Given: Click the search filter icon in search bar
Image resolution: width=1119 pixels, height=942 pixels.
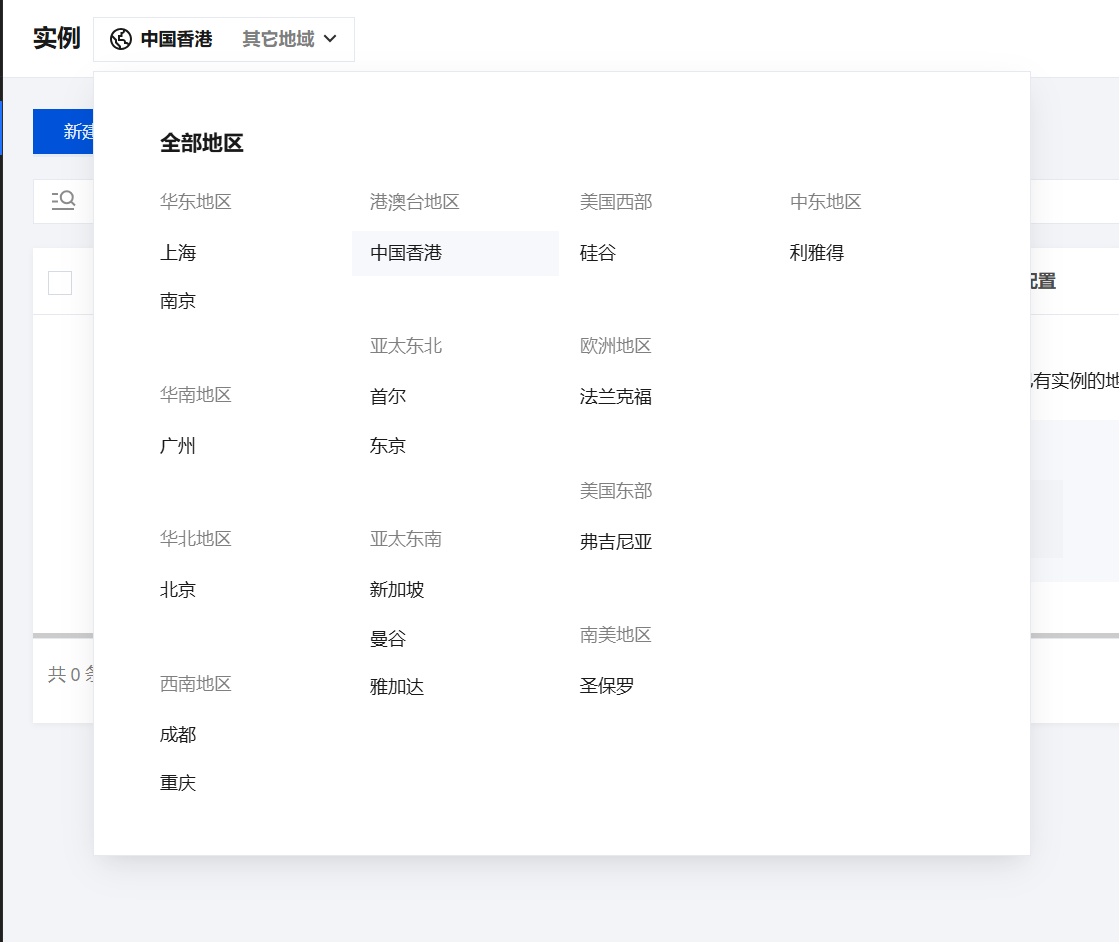Looking at the screenshot, I should 63,201.
